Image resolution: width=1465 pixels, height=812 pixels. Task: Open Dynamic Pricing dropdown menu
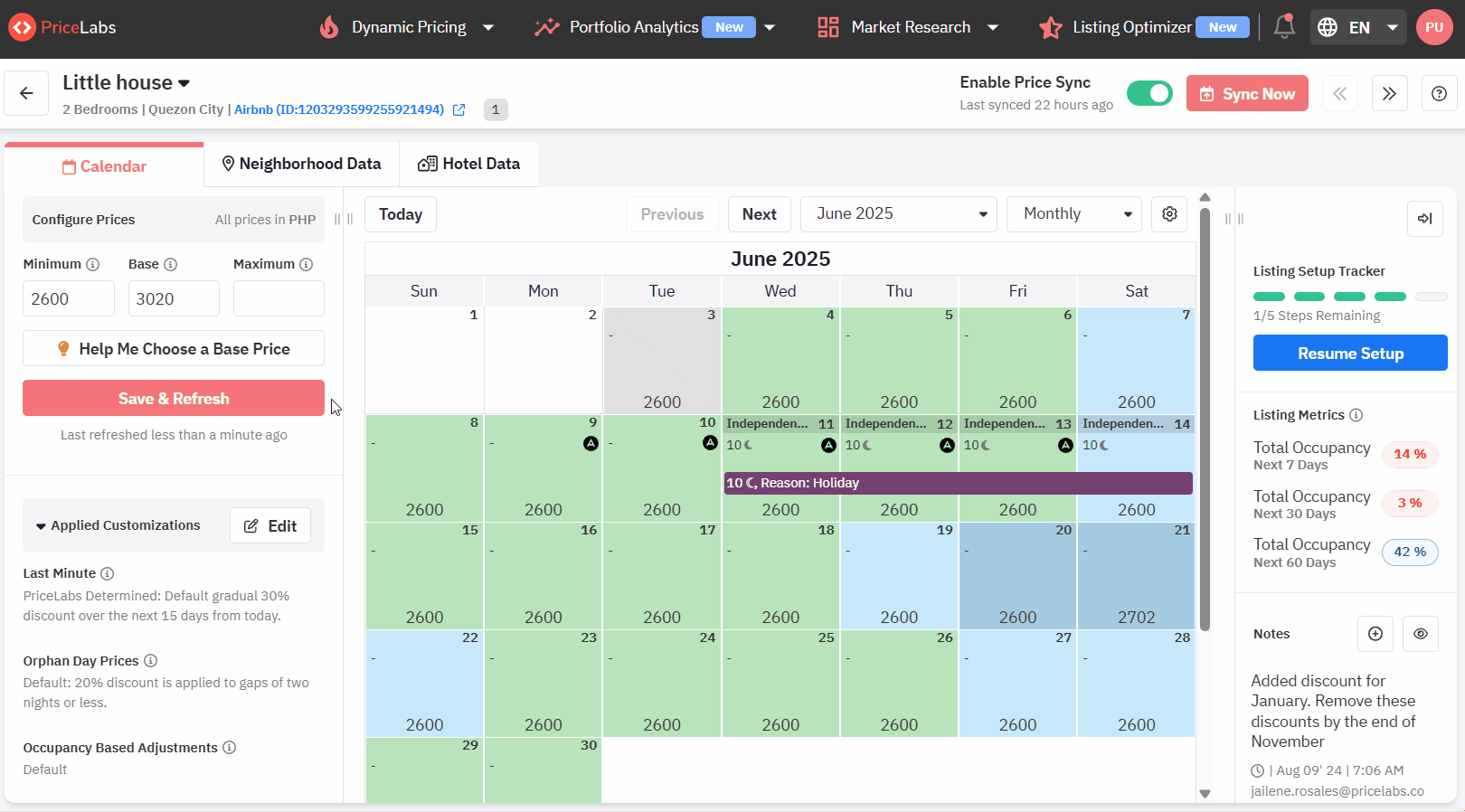click(407, 27)
